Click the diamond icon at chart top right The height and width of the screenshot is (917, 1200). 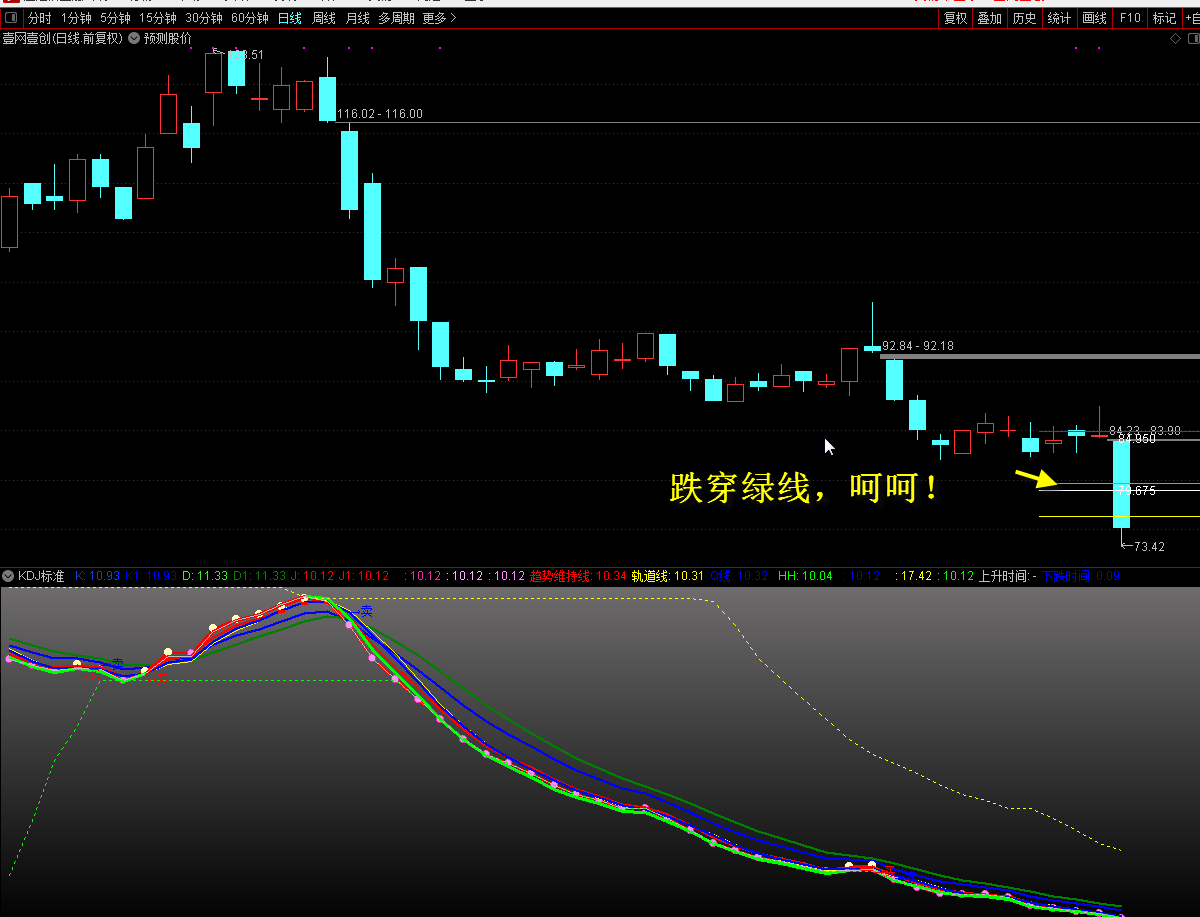point(1177,38)
